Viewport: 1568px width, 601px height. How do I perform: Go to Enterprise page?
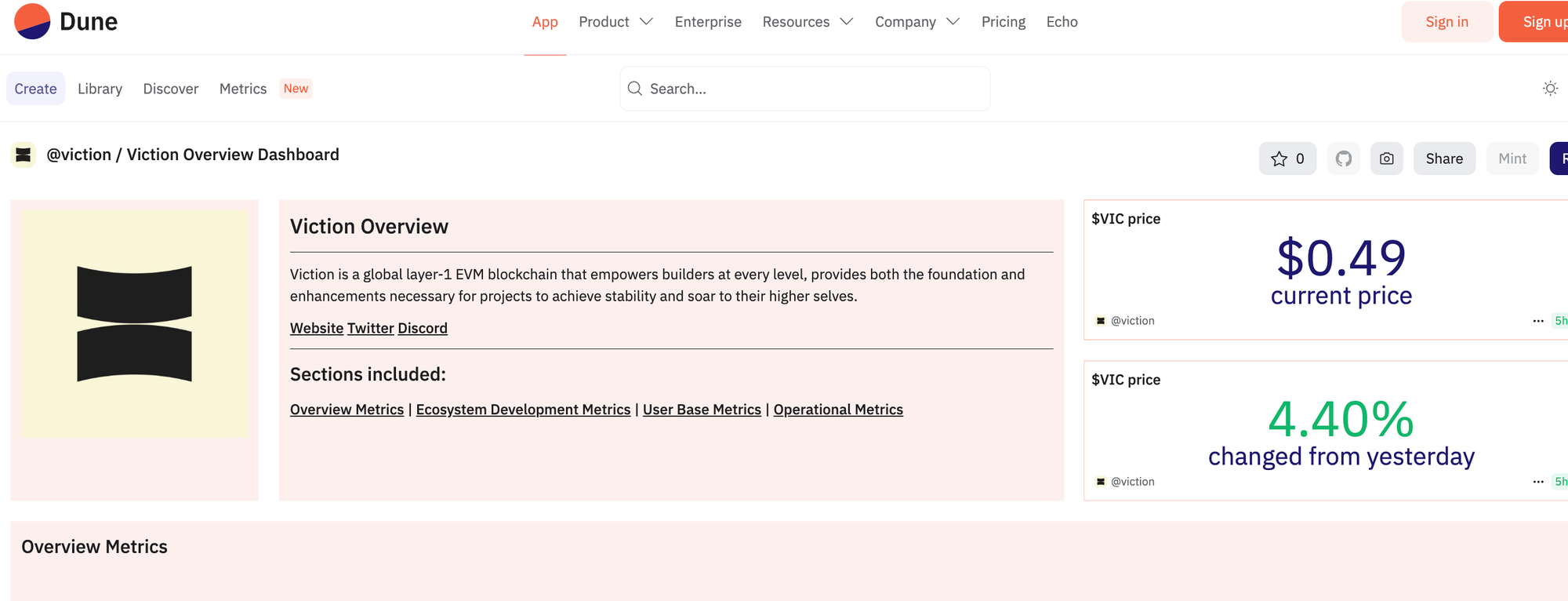(708, 22)
